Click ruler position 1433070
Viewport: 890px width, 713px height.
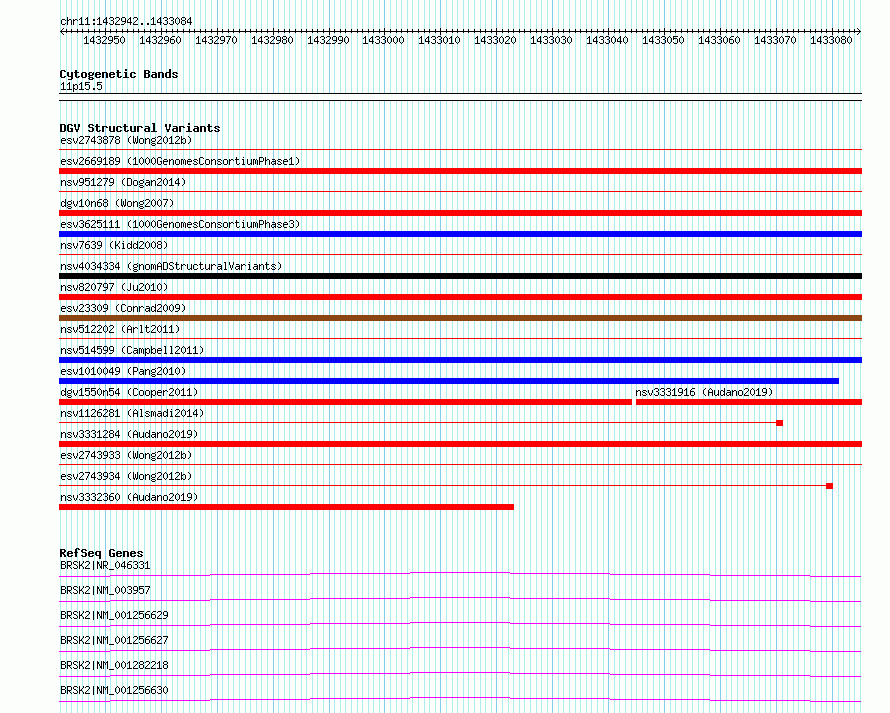click(x=775, y=40)
